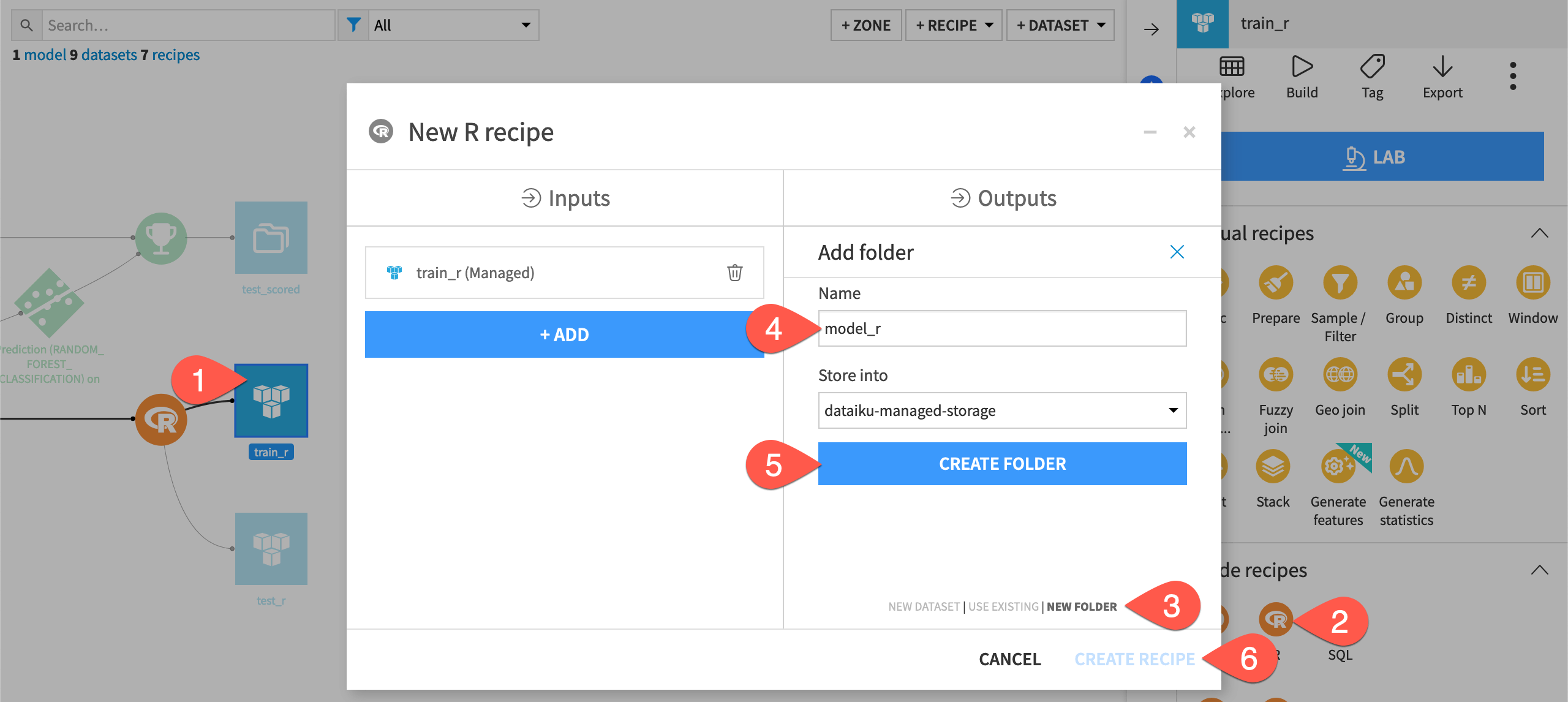Viewport: 1568px width, 702px height.
Task: Collapse the Code recipes section
Action: (1539, 570)
